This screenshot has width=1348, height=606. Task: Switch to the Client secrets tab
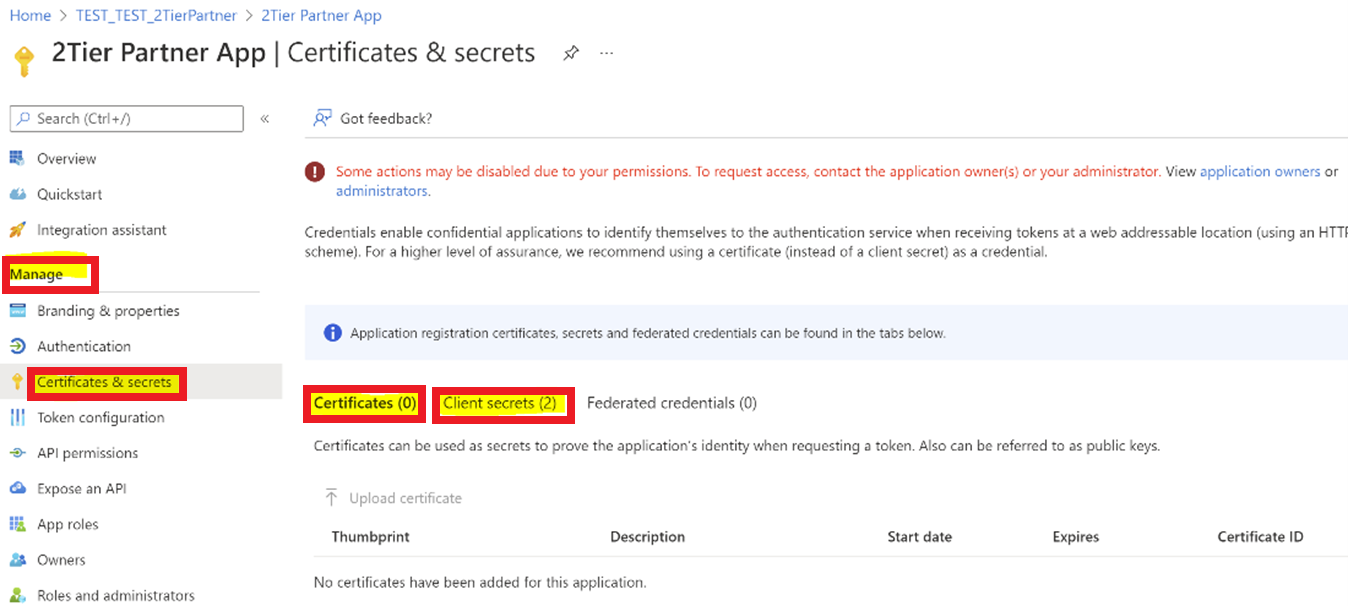pos(500,403)
